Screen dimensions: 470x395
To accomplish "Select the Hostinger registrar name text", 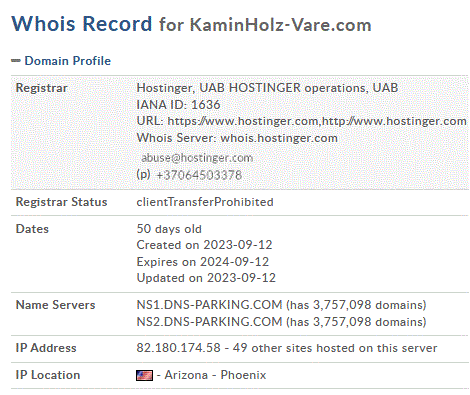I will (267, 88).
